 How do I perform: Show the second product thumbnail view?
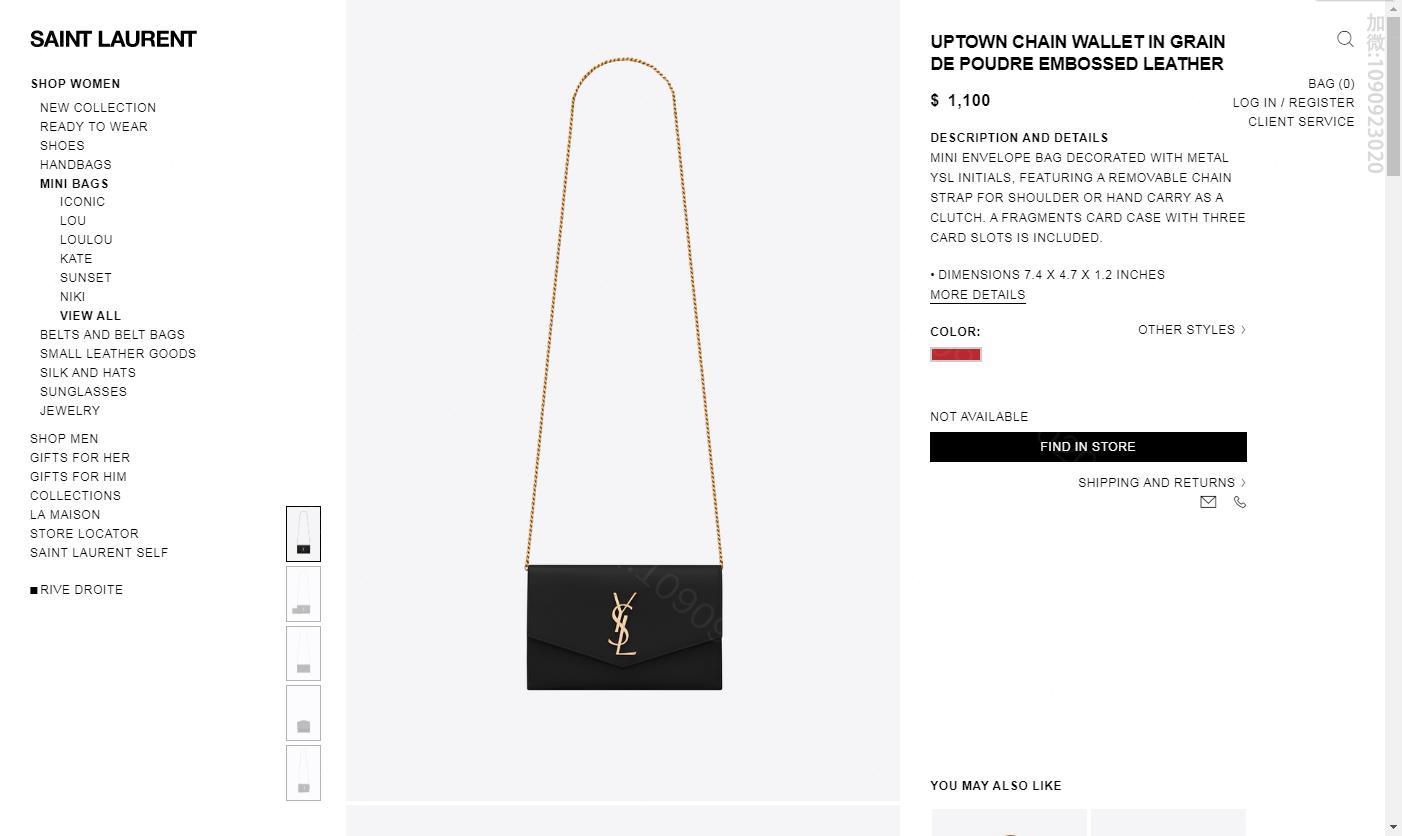(x=303, y=594)
